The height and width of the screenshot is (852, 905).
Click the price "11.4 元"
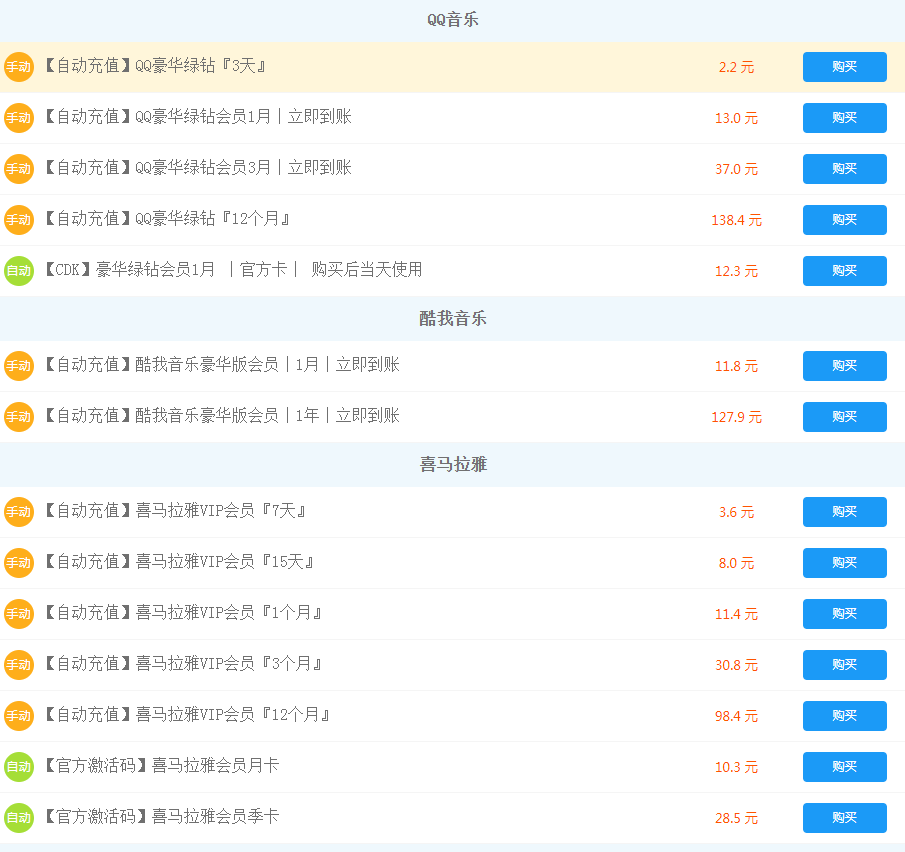(x=736, y=615)
